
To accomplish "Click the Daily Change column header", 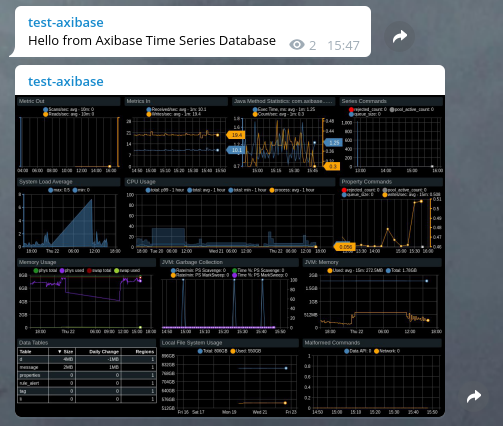I will tap(99, 351).
